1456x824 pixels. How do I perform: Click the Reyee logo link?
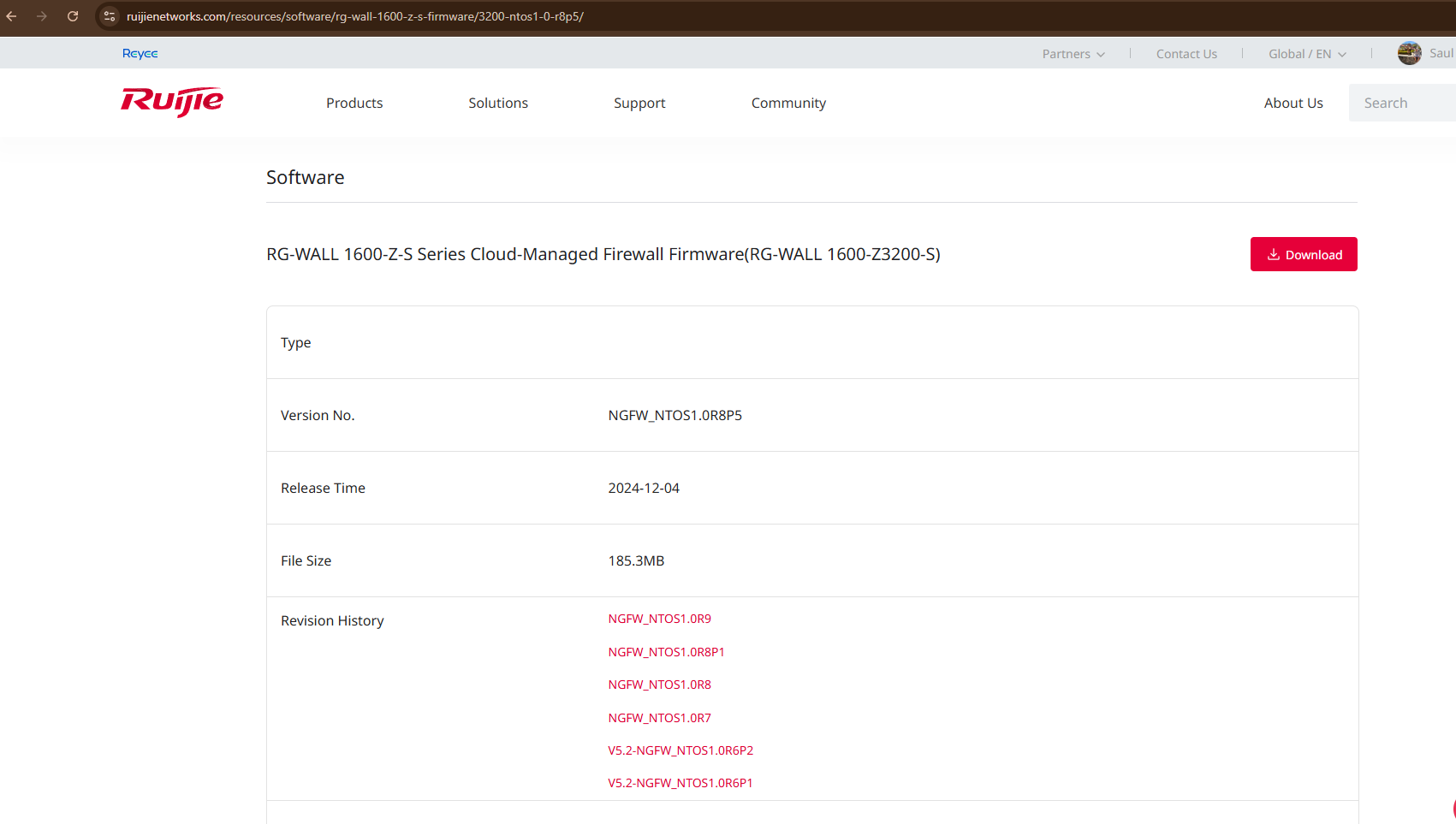(x=140, y=53)
